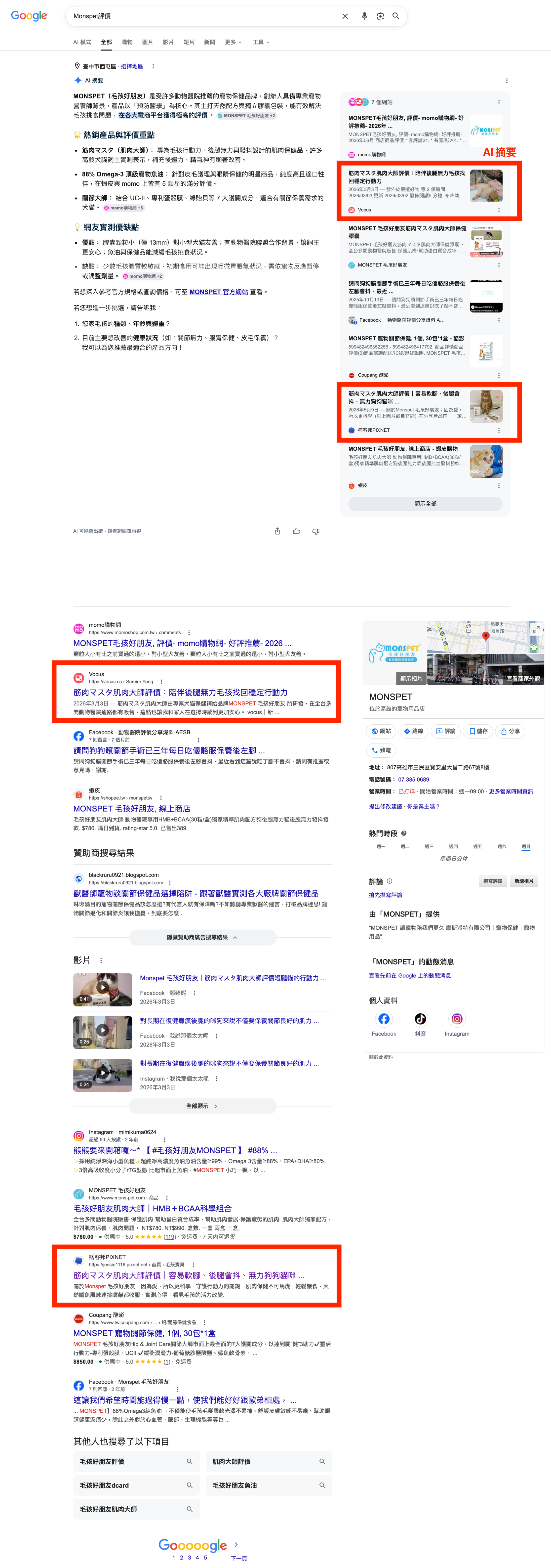Switch to the 圖片 tab
The image size is (551, 1568).
coord(147,42)
